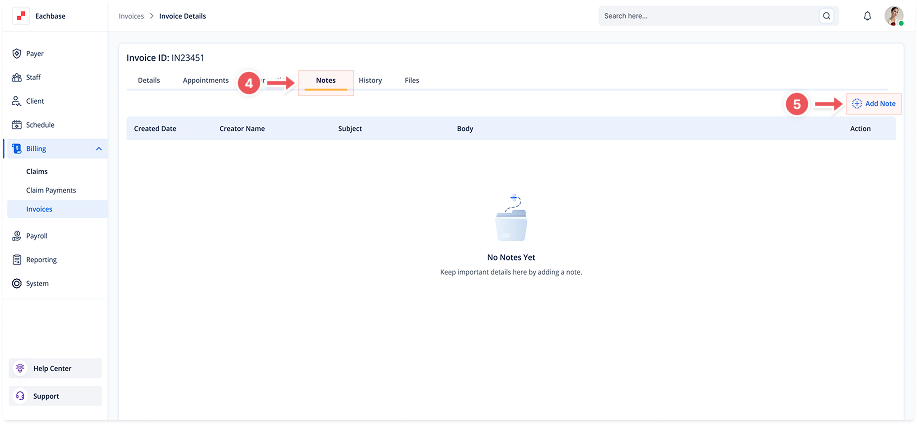
Task: Switch to the Files tab
Action: coord(412,80)
